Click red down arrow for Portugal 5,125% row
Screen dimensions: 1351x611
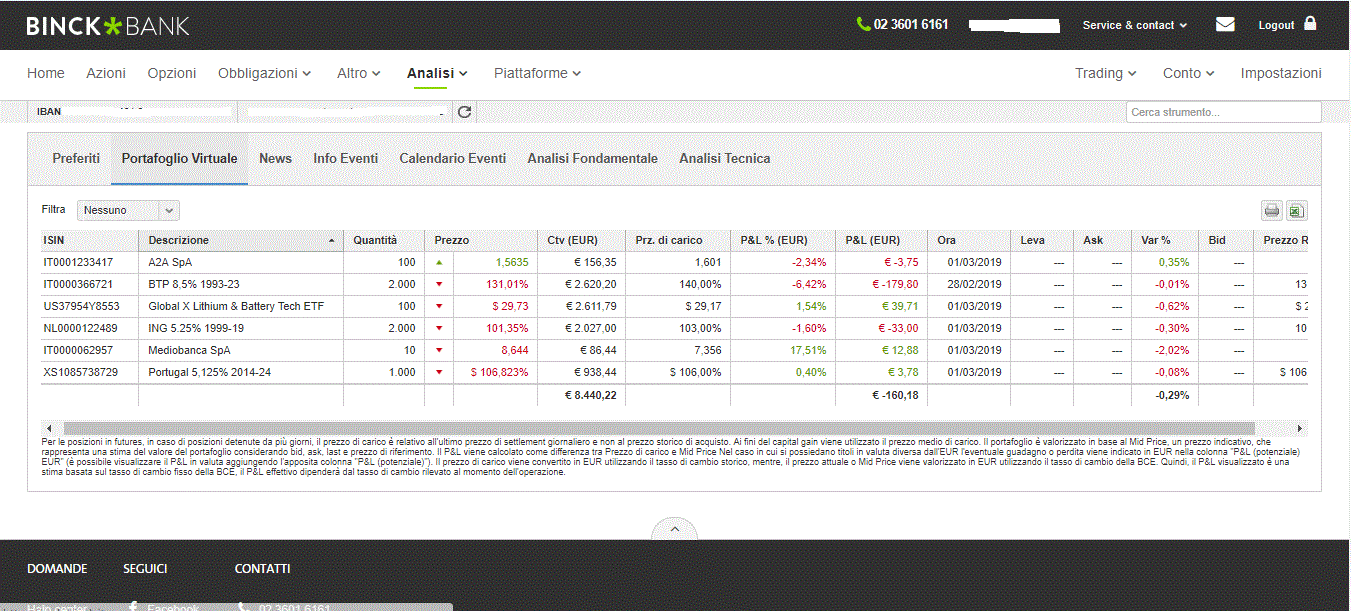[x=438, y=372]
